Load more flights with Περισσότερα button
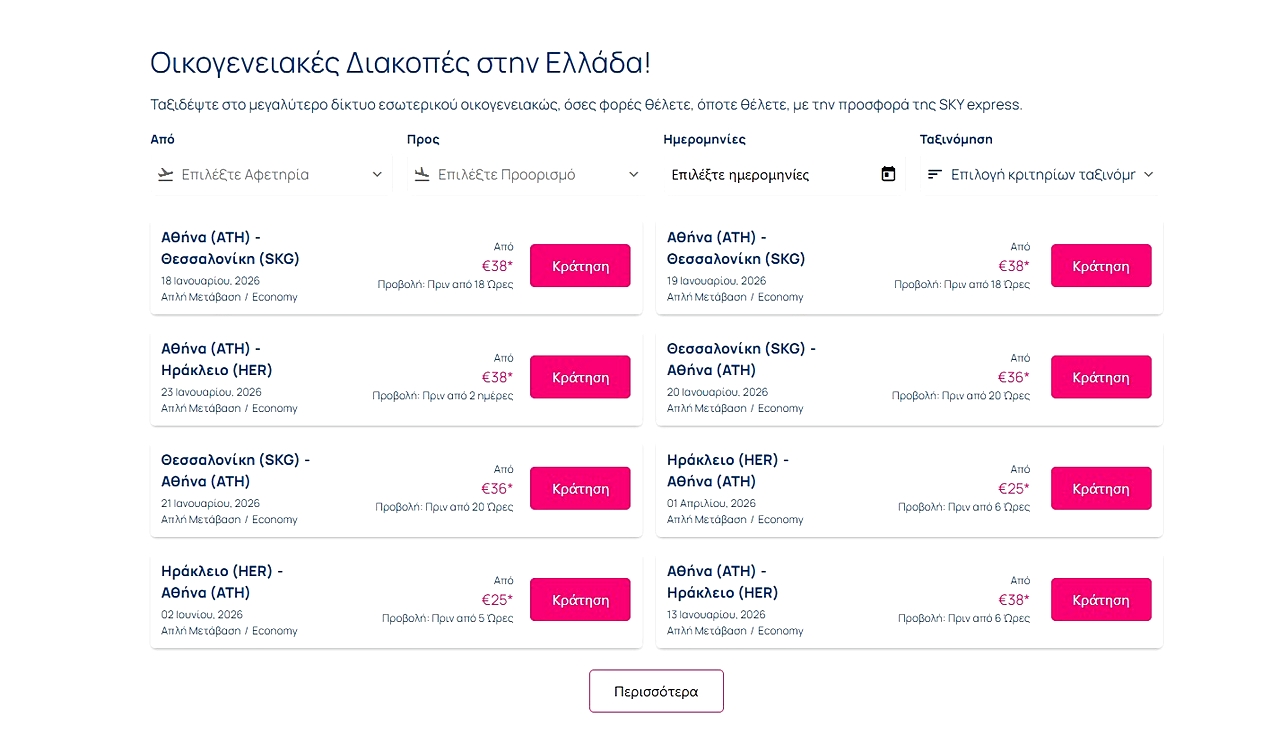 point(656,691)
